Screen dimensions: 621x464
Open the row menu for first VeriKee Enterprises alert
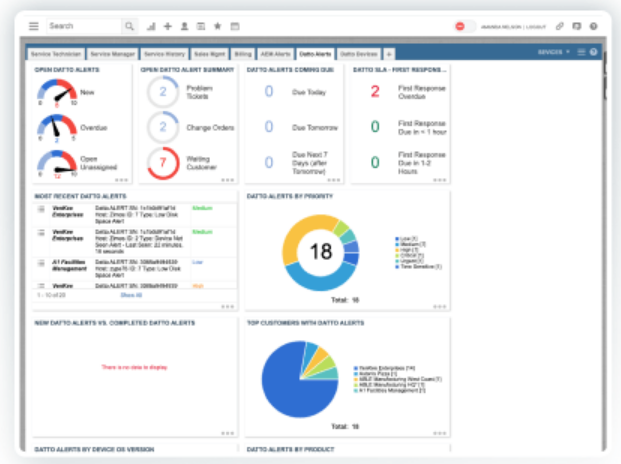(41, 209)
